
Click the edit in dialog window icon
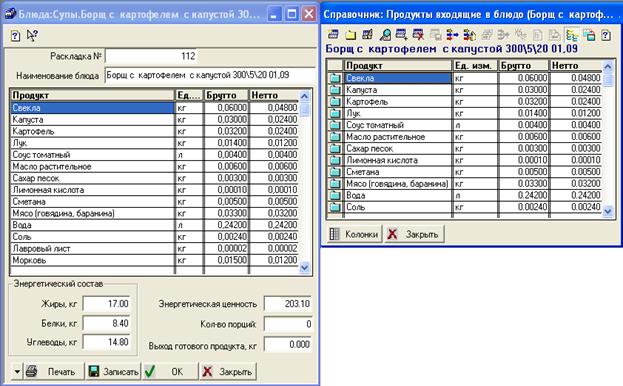coord(589,35)
